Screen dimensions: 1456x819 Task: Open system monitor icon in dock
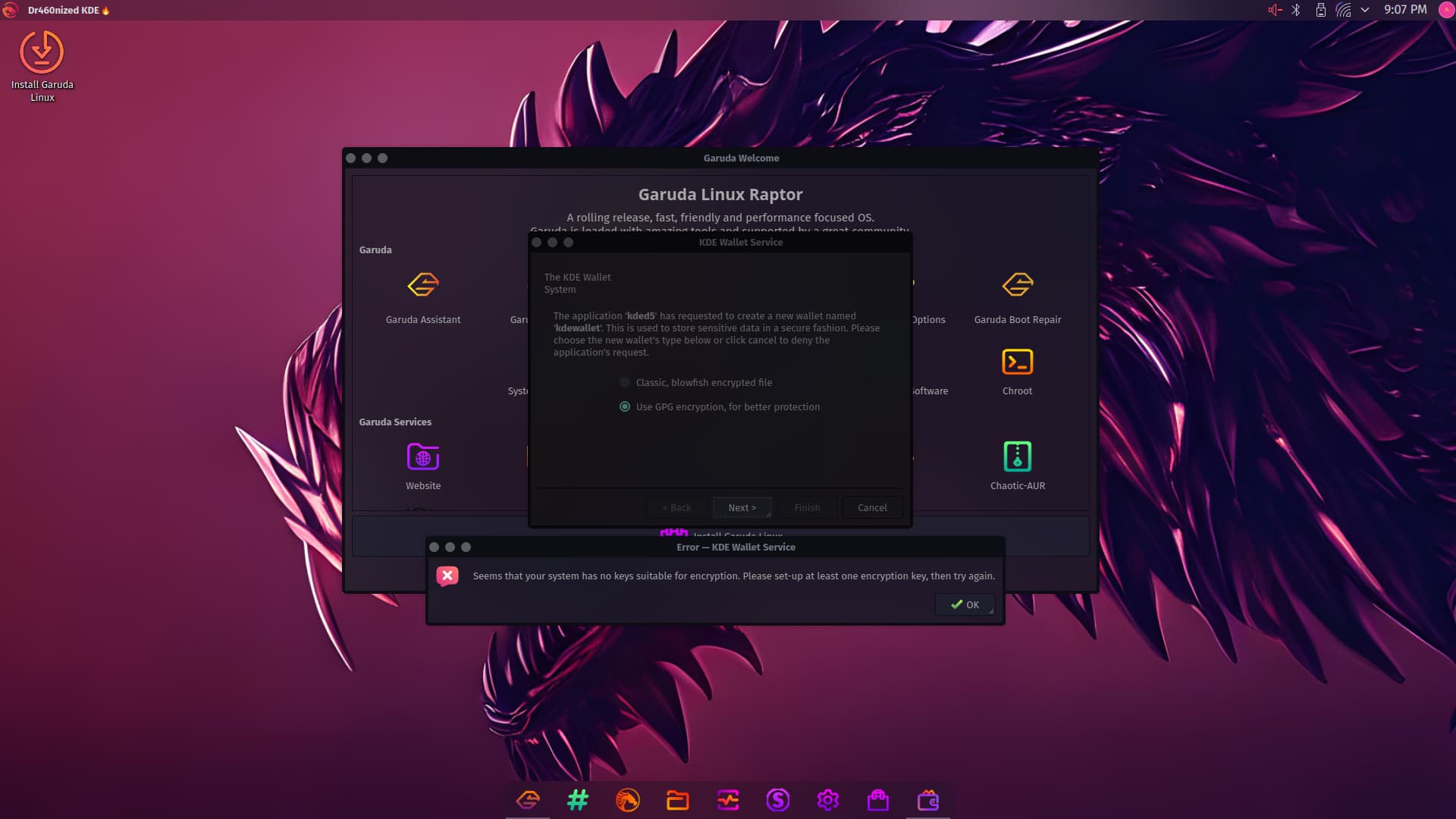pos(728,800)
